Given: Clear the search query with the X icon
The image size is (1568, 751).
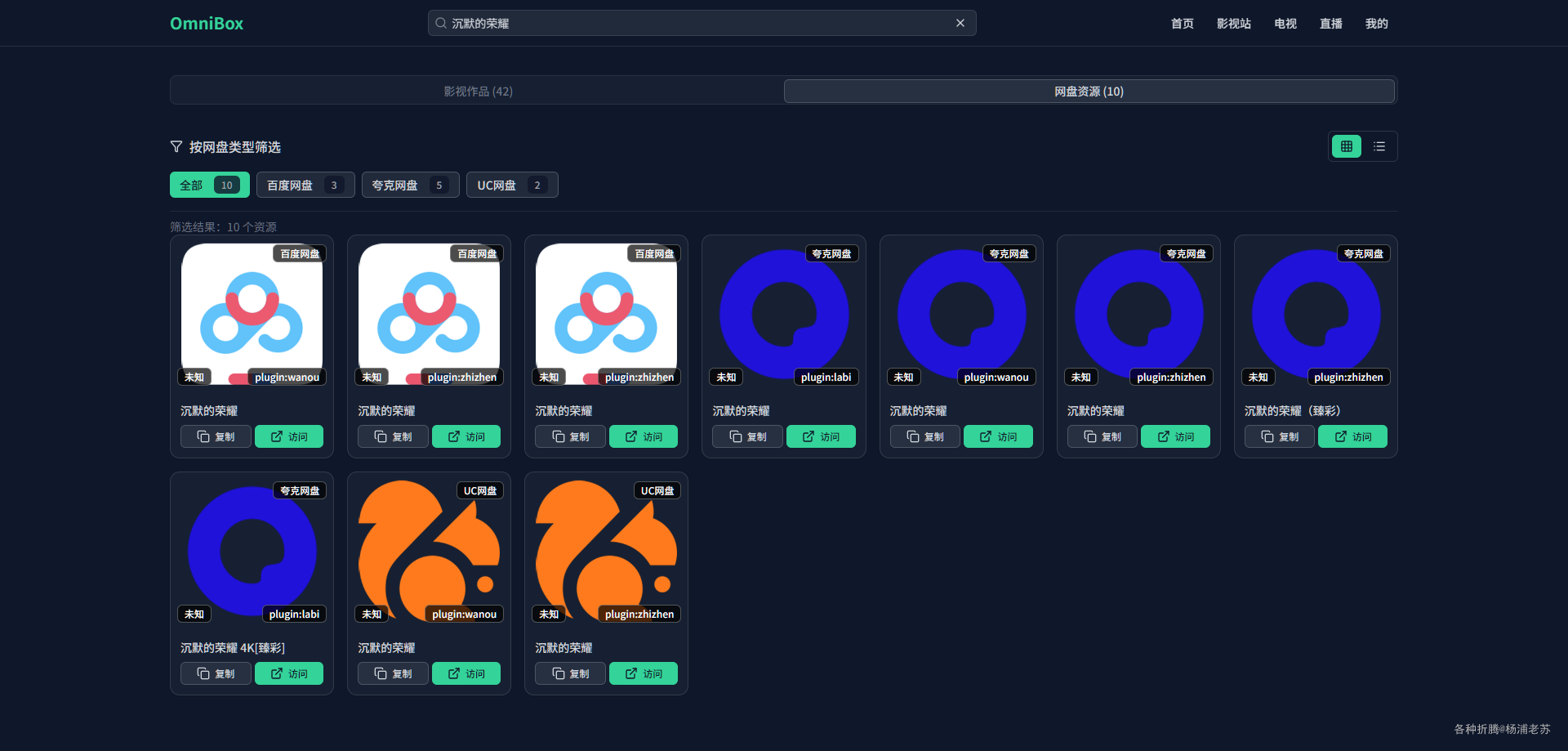Looking at the screenshot, I should point(960,23).
